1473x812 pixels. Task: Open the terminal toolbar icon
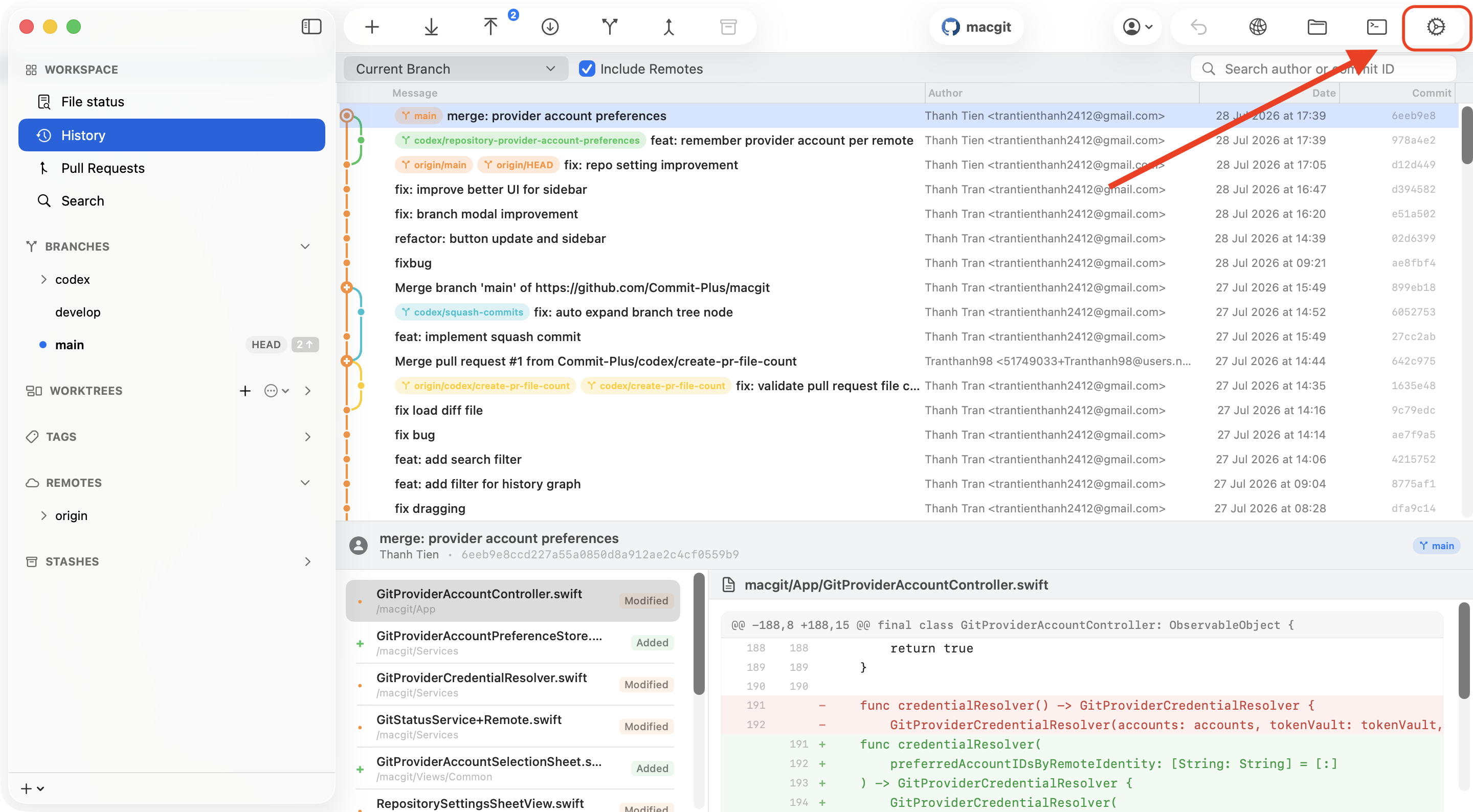[x=1376, y=26]
